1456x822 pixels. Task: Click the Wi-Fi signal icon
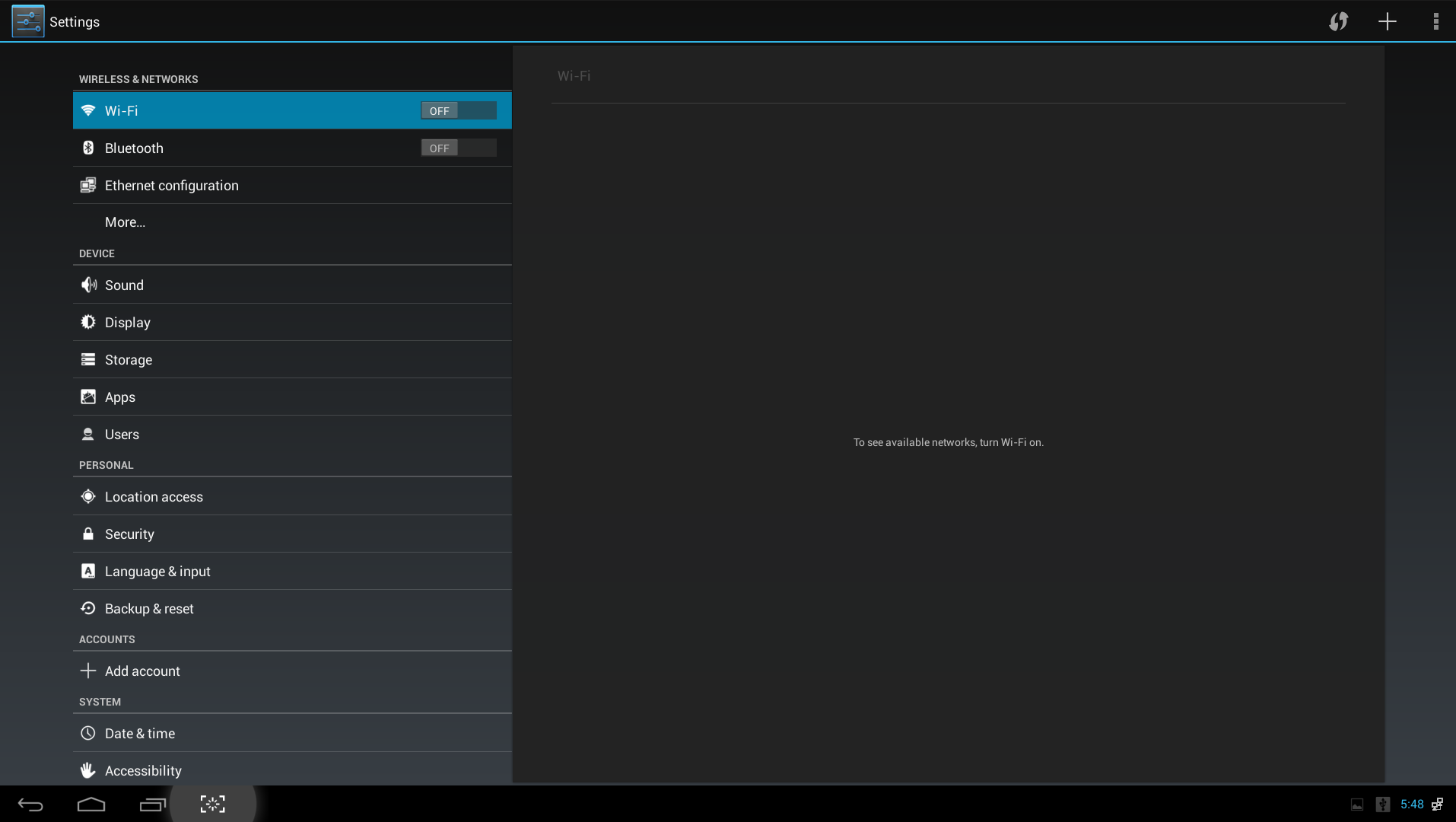click(x=88, y=110)
